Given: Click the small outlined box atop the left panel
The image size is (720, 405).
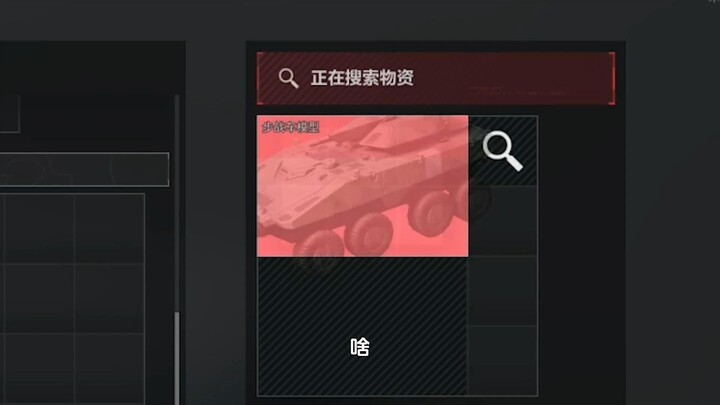Looking at the screenshot, I should tap(10, 113).
